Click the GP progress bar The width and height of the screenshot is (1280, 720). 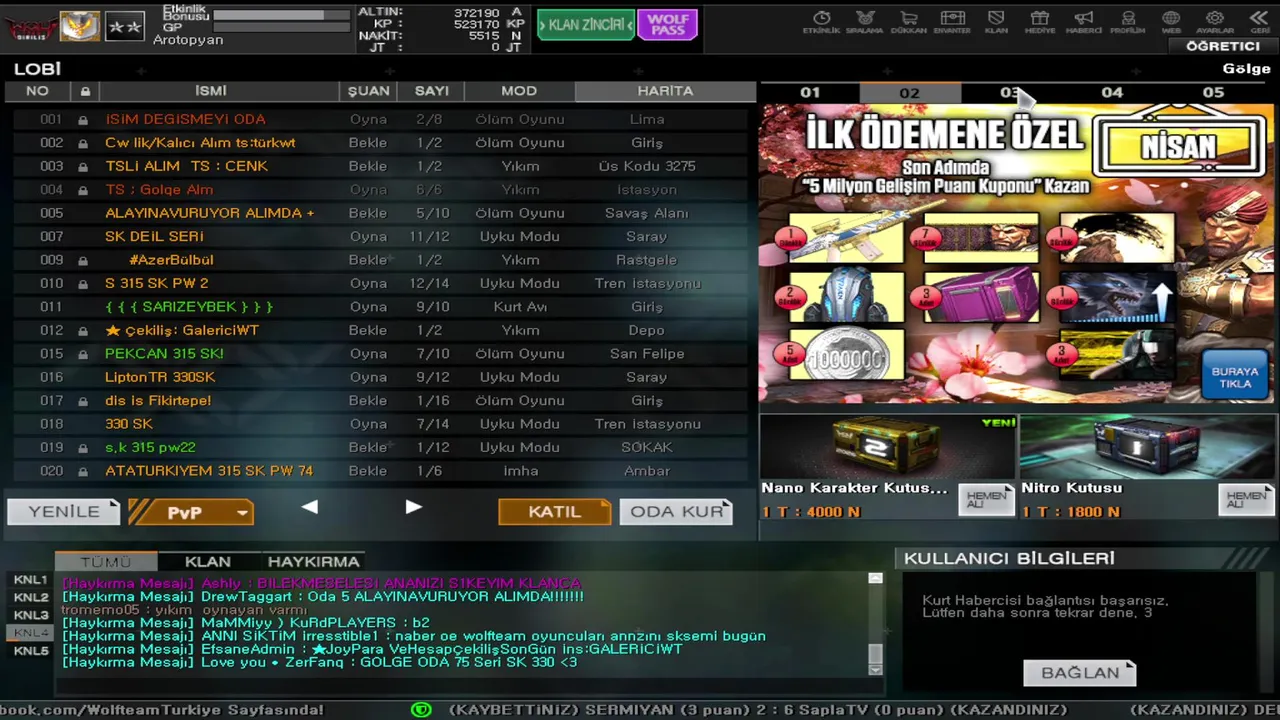pos(280,29)
